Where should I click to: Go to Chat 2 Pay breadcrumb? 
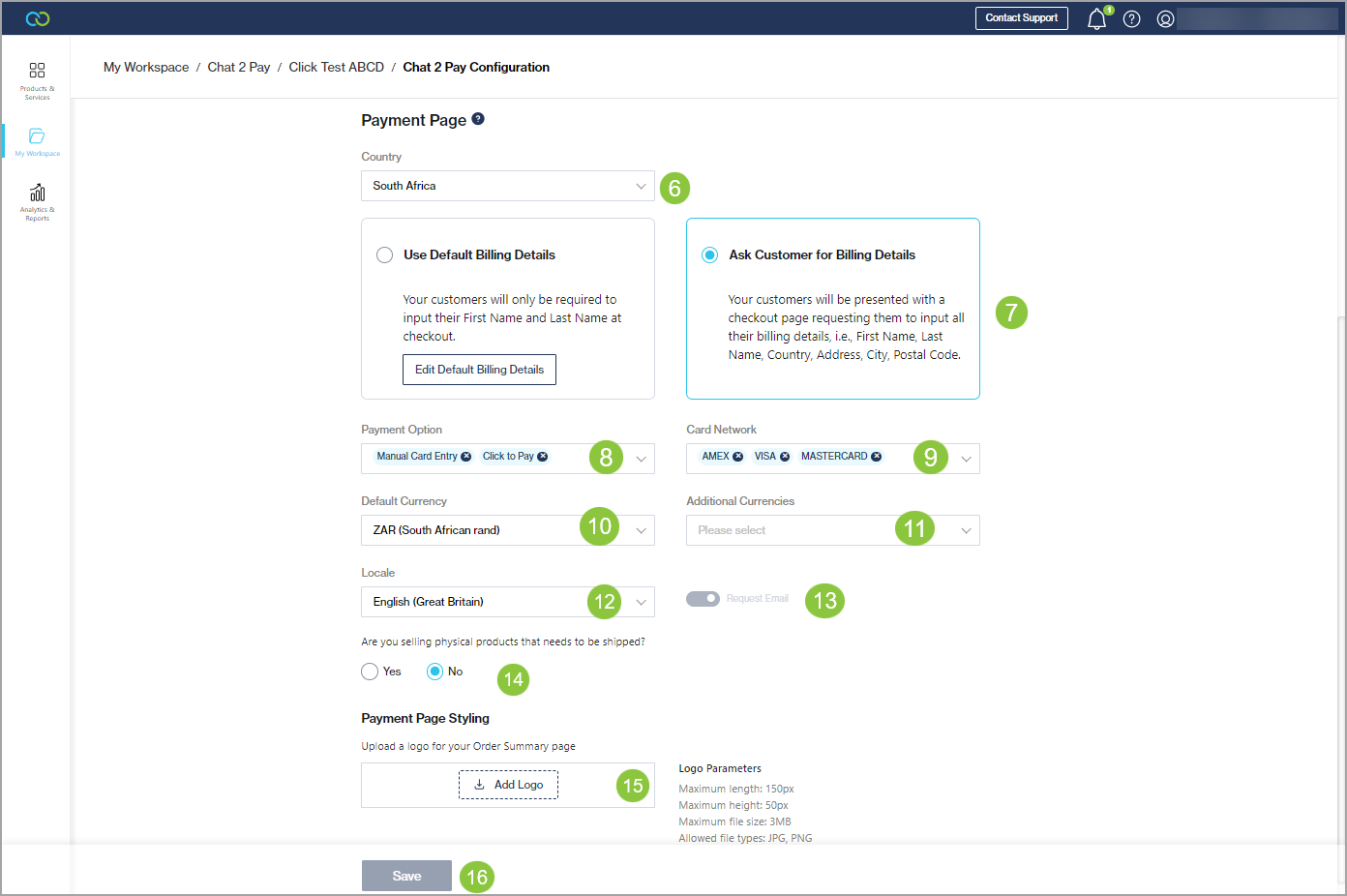pyautogui.click(x=239, y=67)
